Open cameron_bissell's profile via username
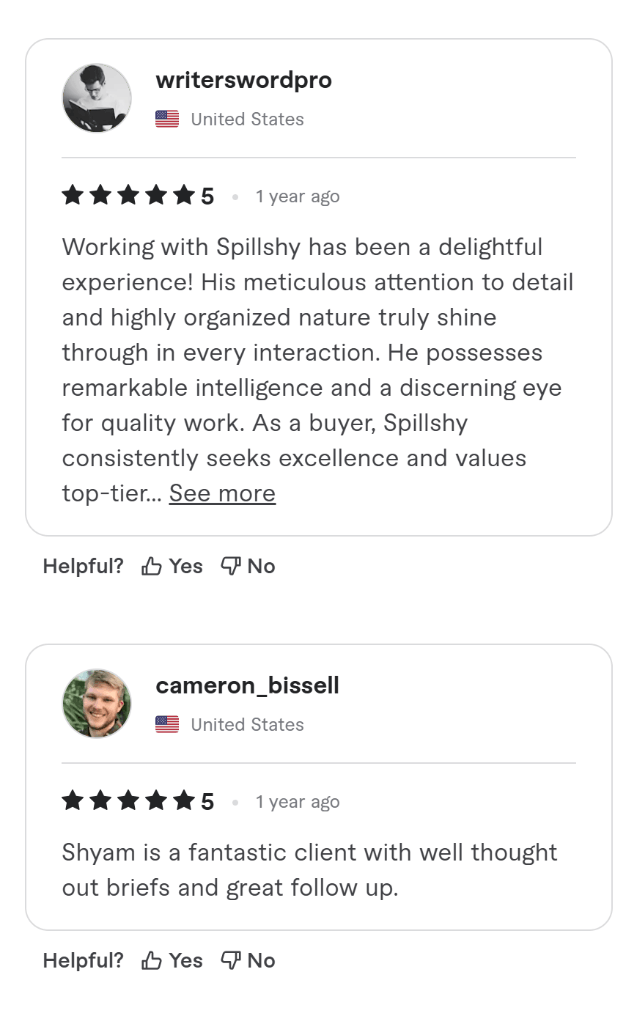Viewport: 626px width, 1024px height. click(247, 686)
